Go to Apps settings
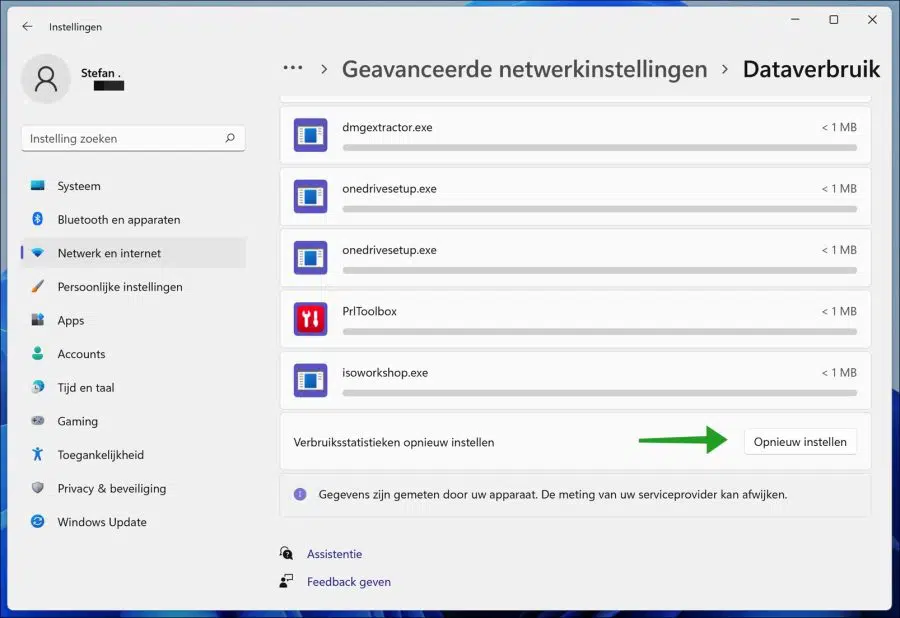Viewport: 900px width, 618px height. [x=134, y=320]
